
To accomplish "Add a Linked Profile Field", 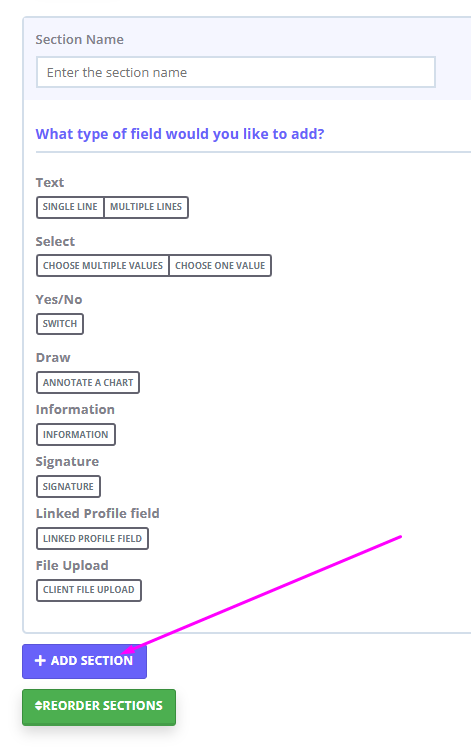I will coord(92,539).
